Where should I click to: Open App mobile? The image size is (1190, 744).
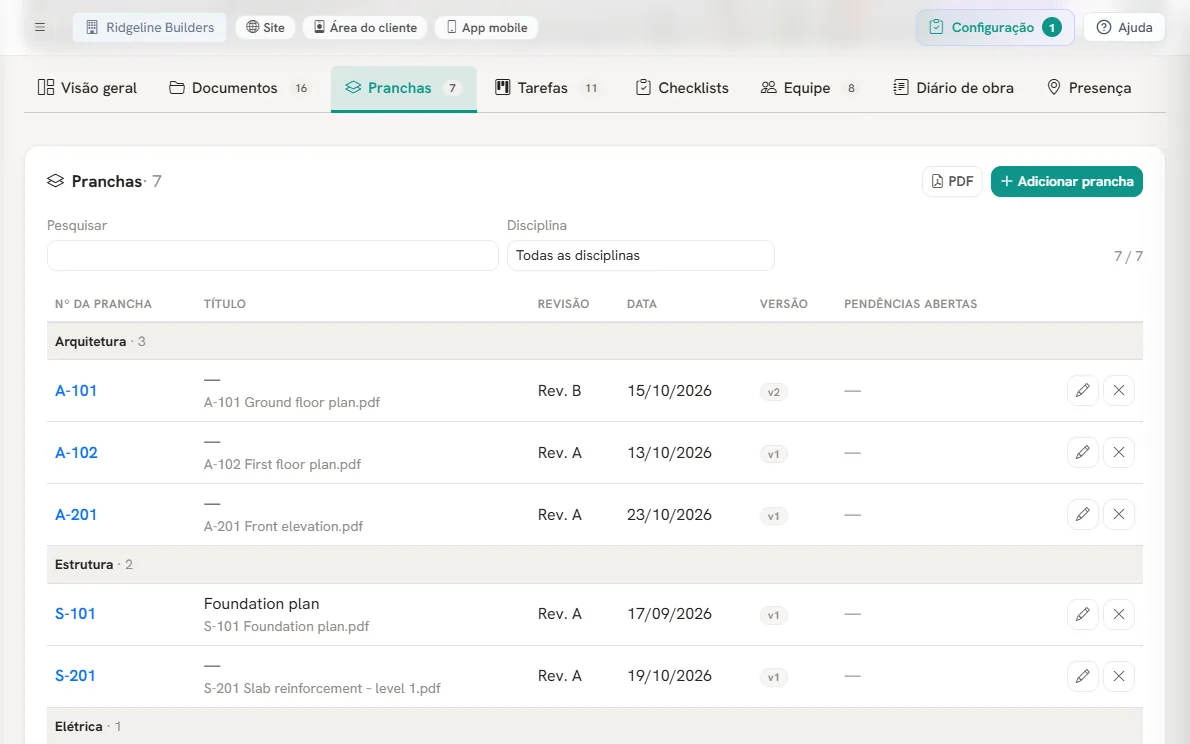[x=486, y=27]
